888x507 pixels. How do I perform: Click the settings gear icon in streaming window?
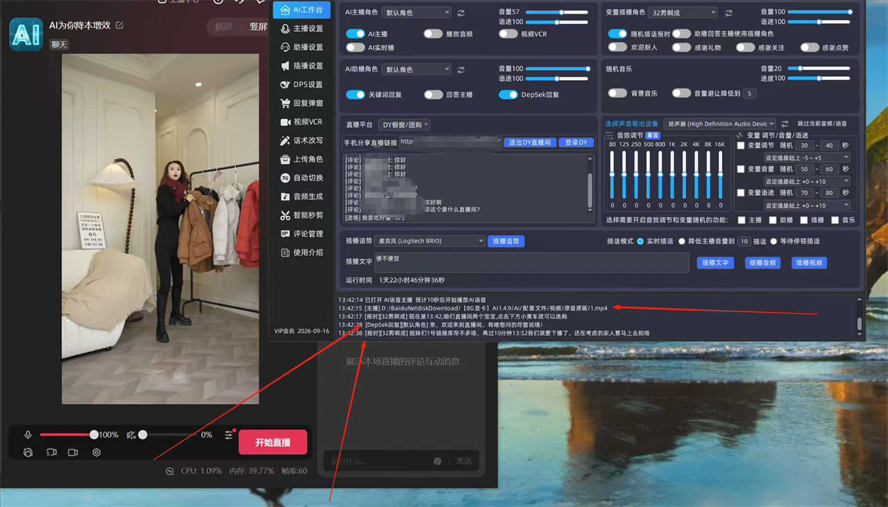coord(96,453)
